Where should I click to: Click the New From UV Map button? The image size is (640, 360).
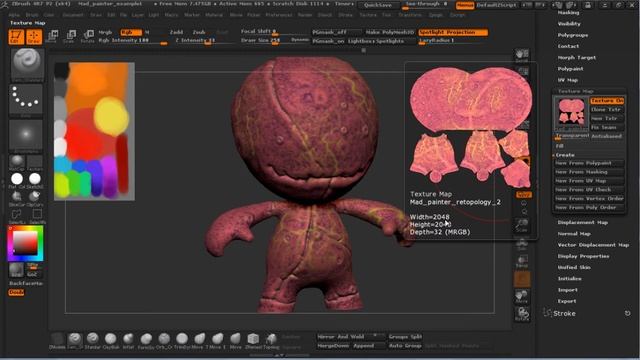(x=589, y=181)
